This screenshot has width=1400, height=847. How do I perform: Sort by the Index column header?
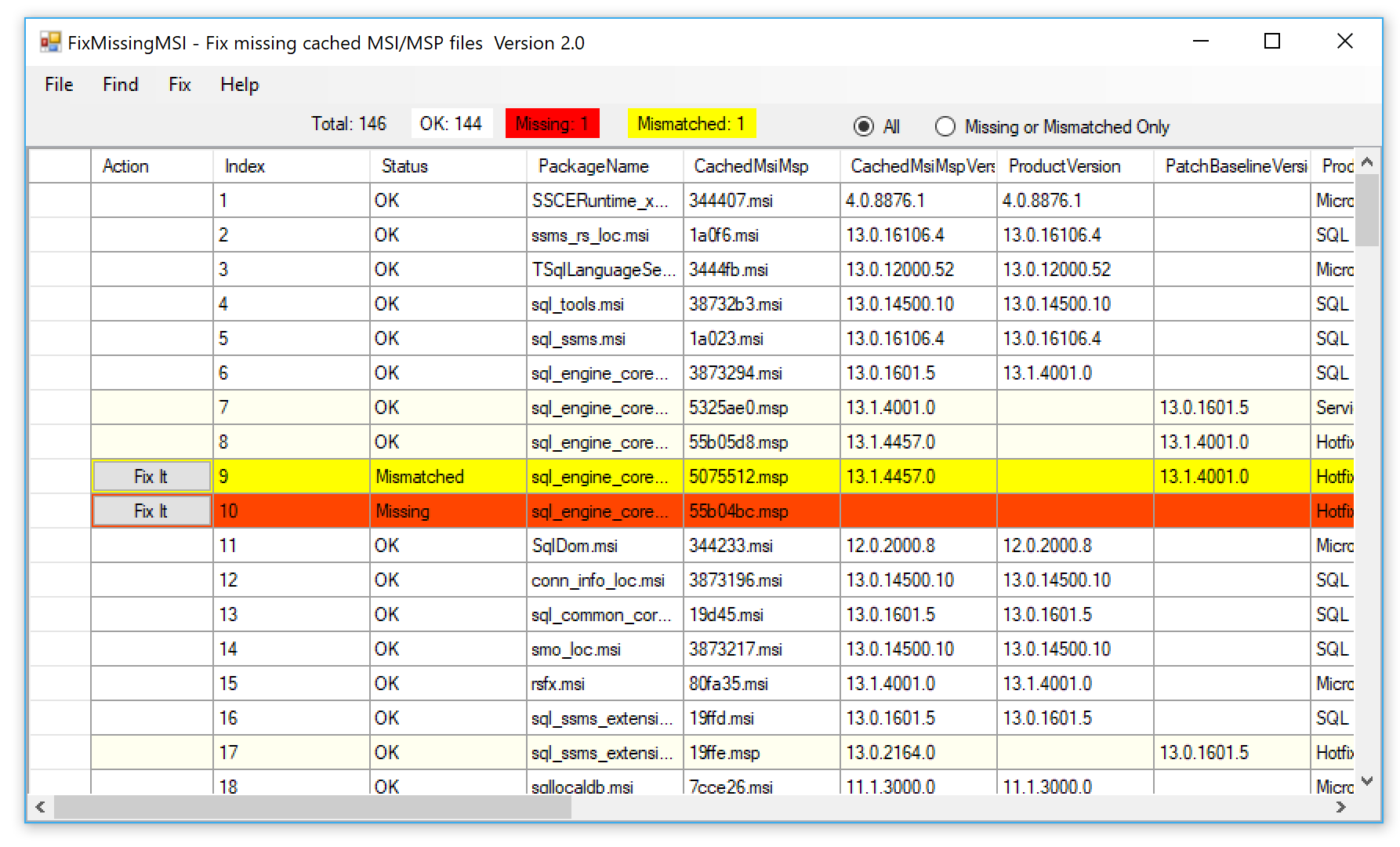pos(244,165)
